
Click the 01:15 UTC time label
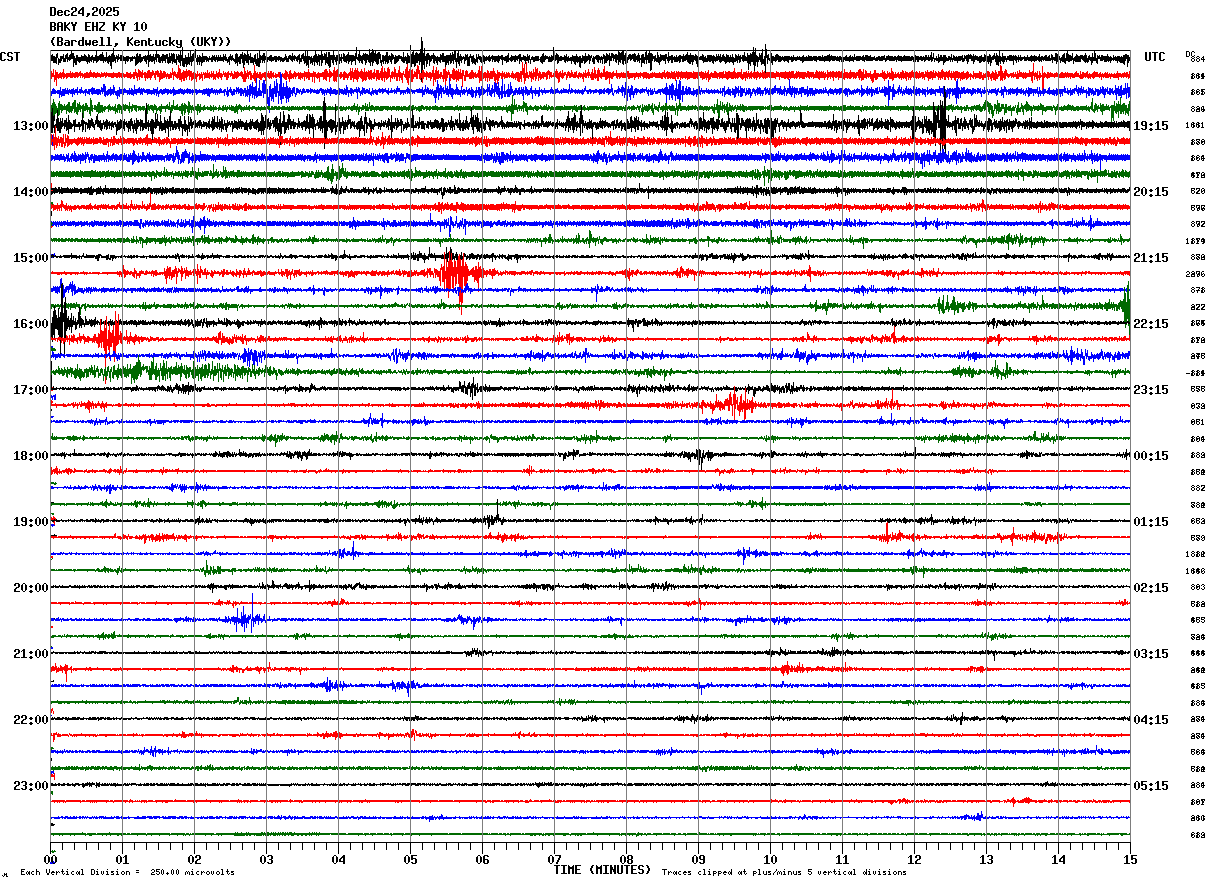pos(1150,522)
